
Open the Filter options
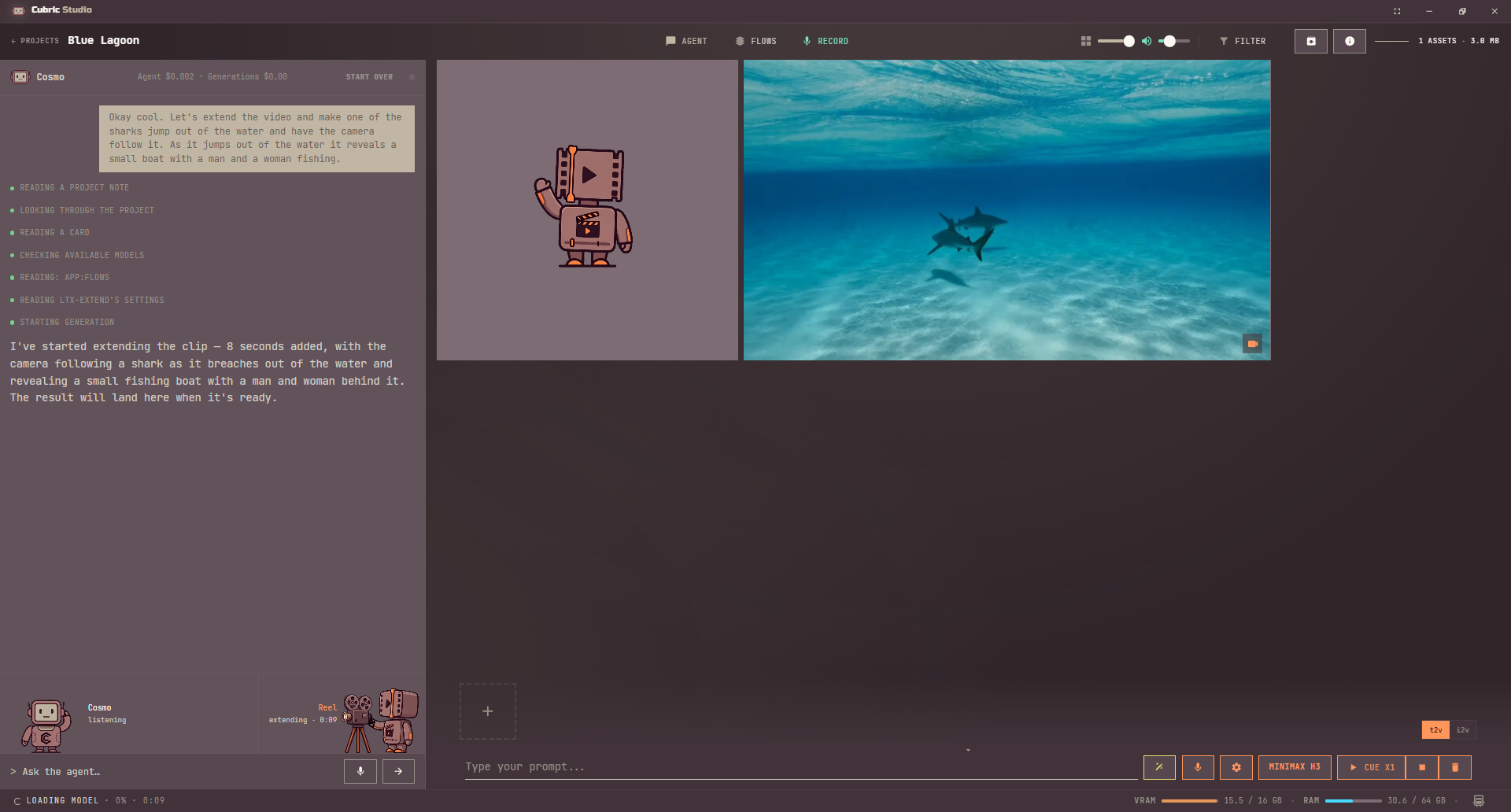coord(1243,41)
